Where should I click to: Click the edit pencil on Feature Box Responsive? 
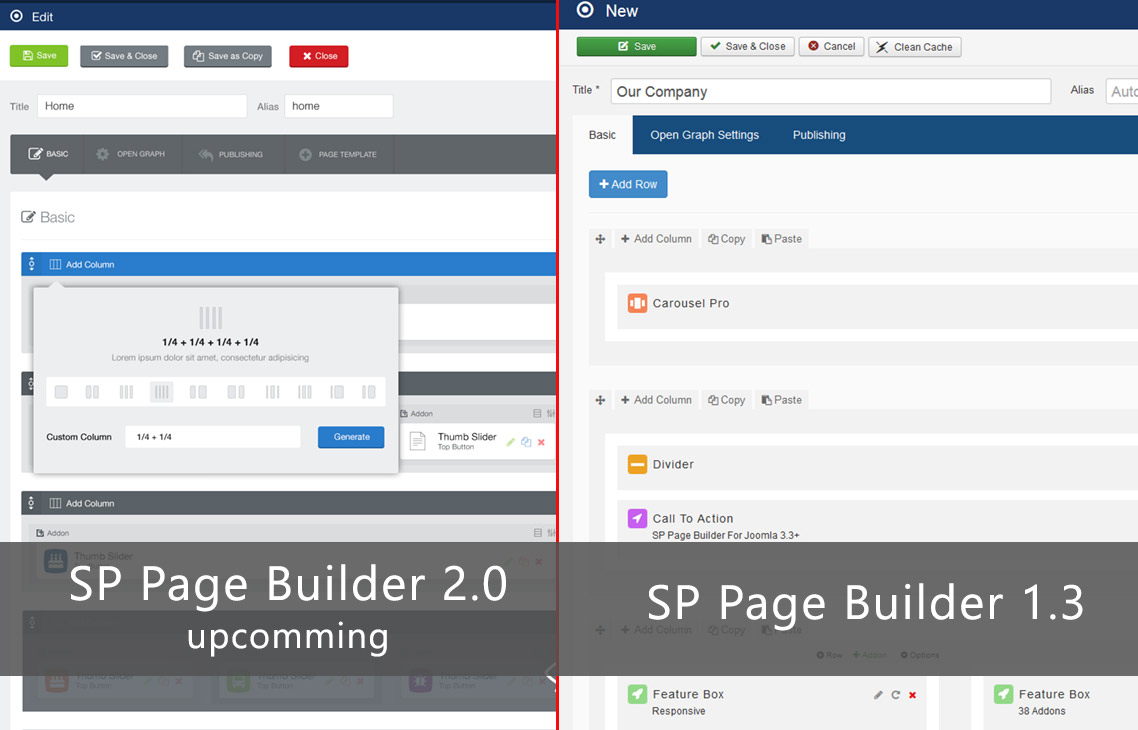coord(878,695)
